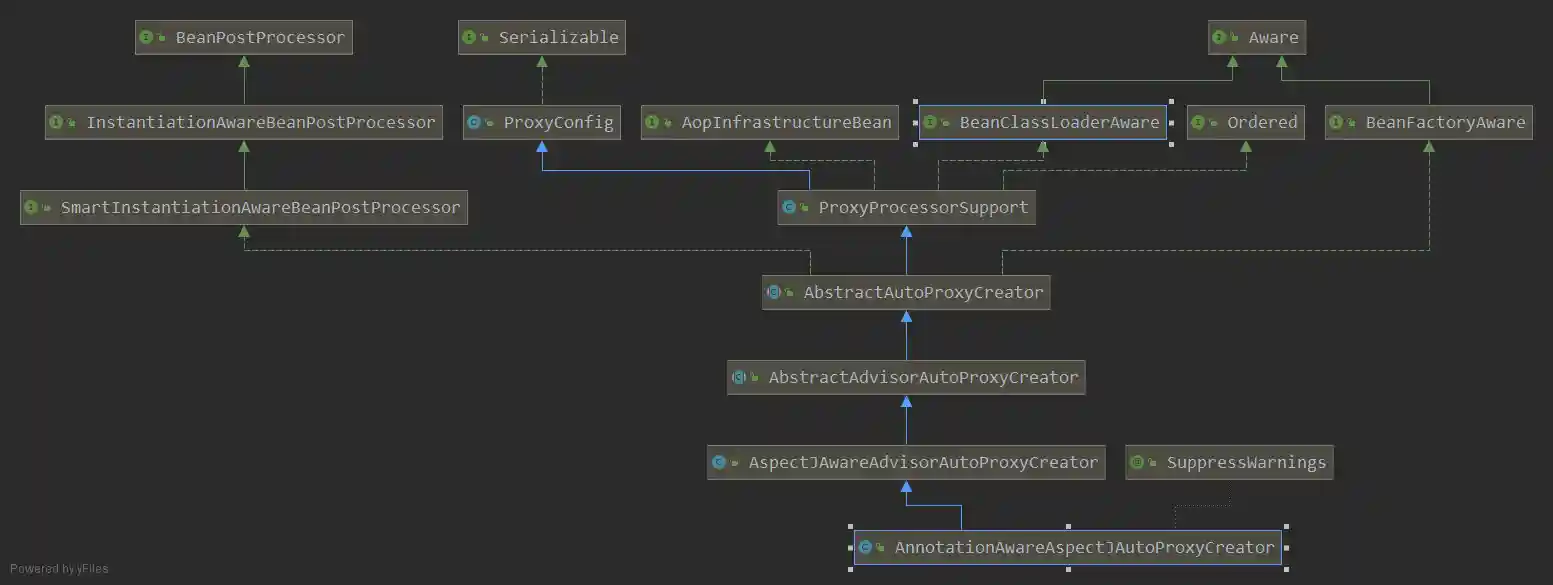Image resolution: width=1553 pixels, height=585 pixels.
Task: Select the BeanFactoryAware interface node
Action: click(1428, 123)
